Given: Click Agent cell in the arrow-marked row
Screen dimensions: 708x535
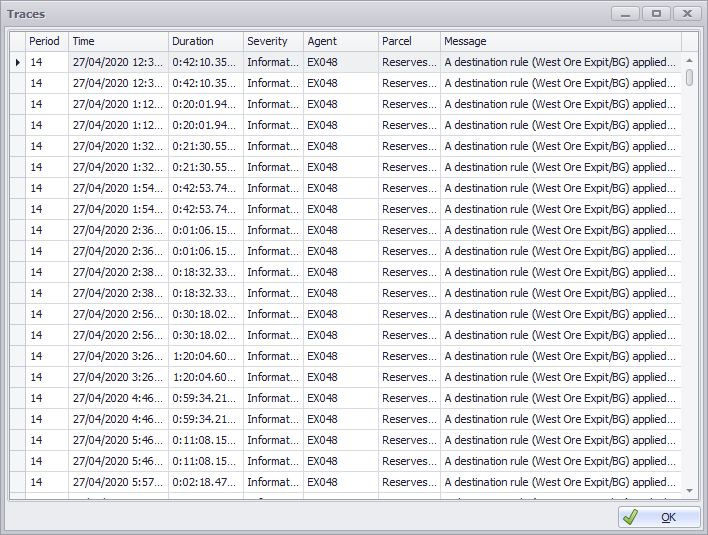Looking at the screenshot, I should [340, 62].
